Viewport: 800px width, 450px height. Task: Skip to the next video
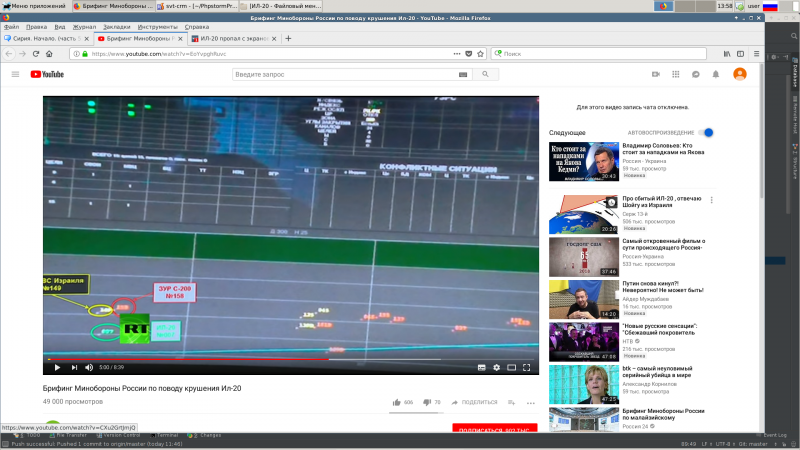(x=74, y=367)
